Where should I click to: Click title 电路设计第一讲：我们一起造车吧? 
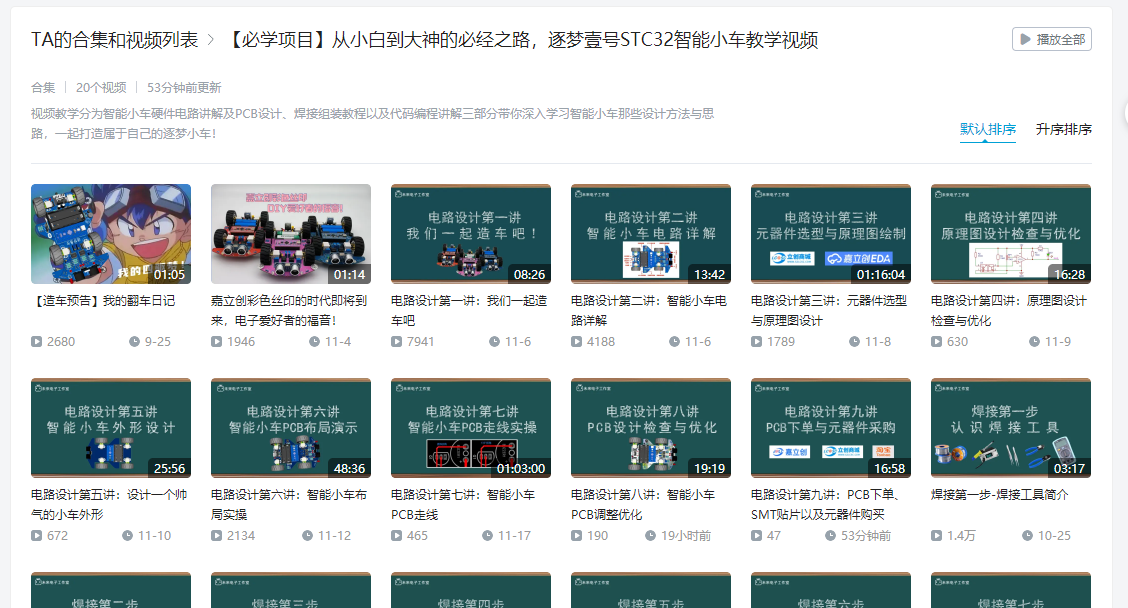click(469, 310)
